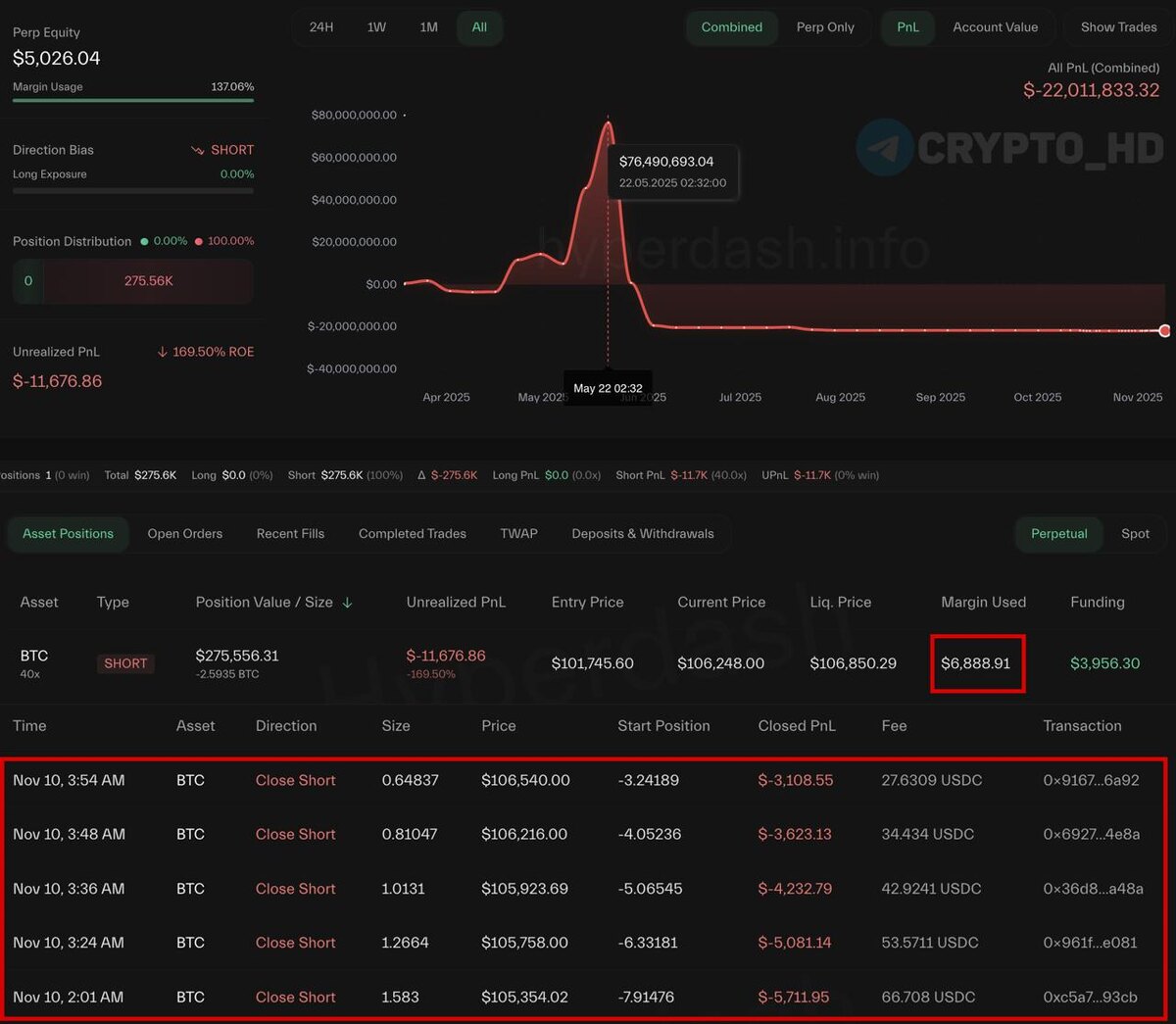Toggle Show Trades button
The height and width of the screenshot is (1024, 1176).
[1118, 27]
